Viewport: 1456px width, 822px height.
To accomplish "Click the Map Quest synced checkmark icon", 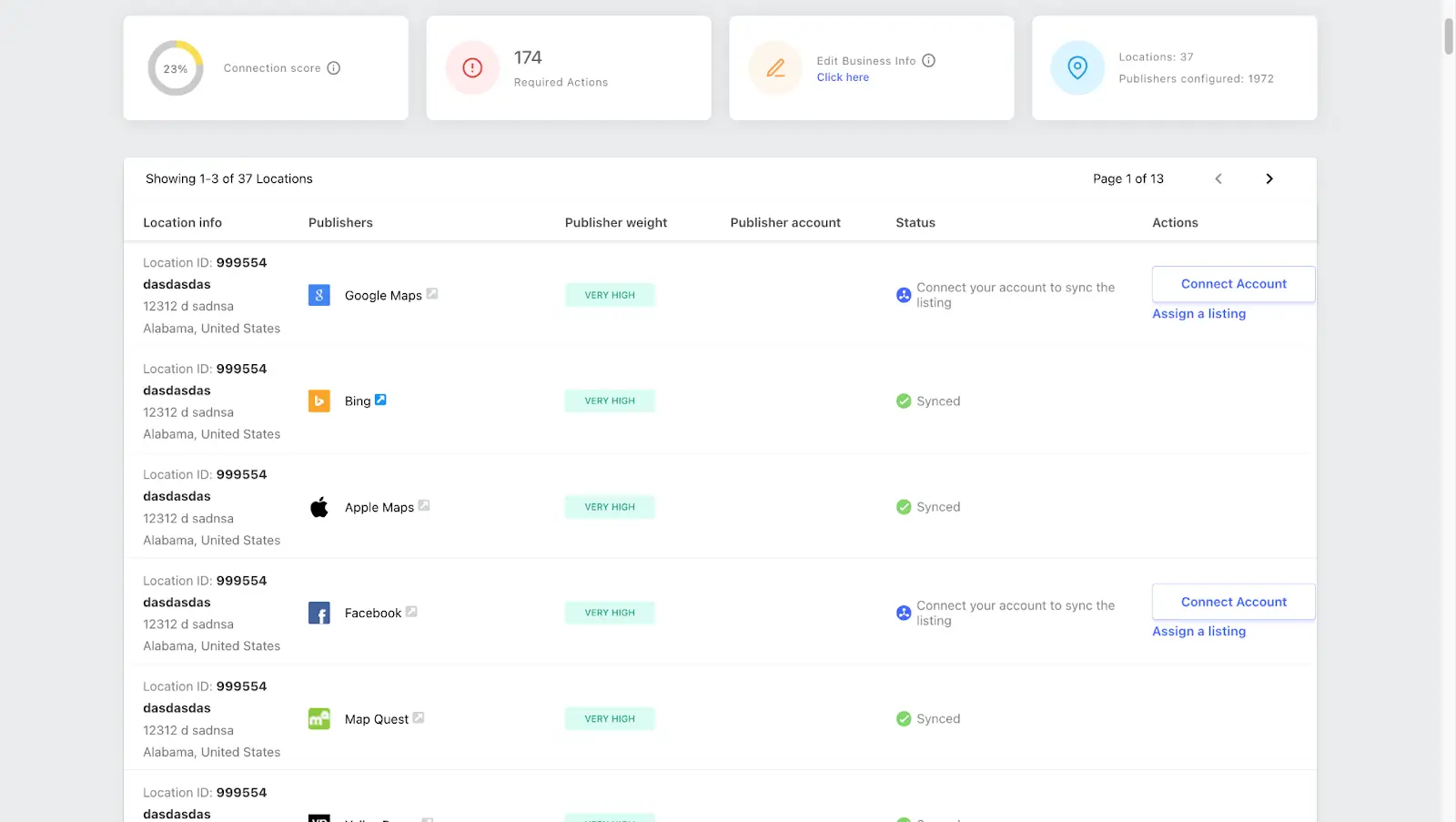I will (x=904, y=719).
